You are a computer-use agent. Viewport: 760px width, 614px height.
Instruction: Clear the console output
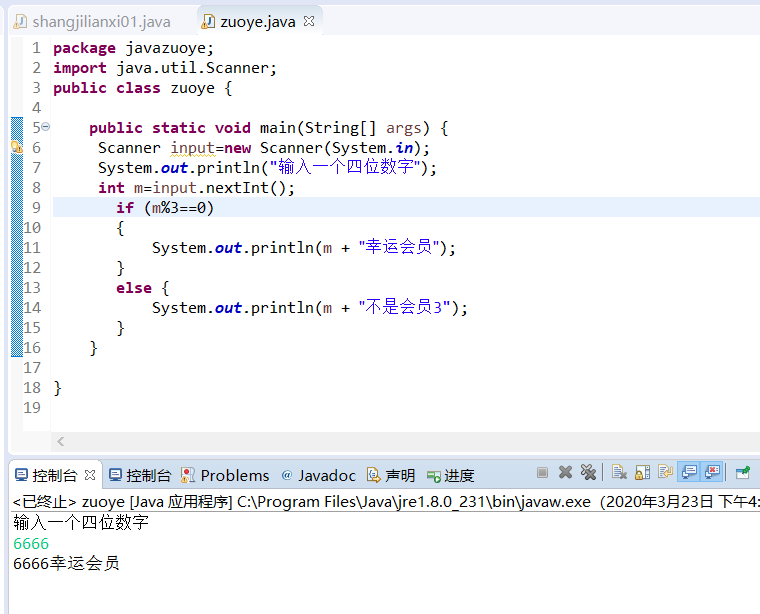pos(619,472)
